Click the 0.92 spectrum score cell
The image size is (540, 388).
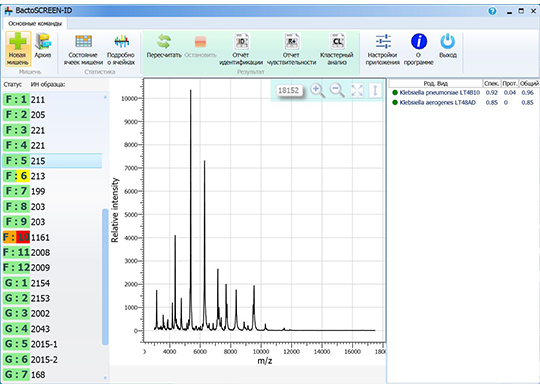tap(491, 93)
